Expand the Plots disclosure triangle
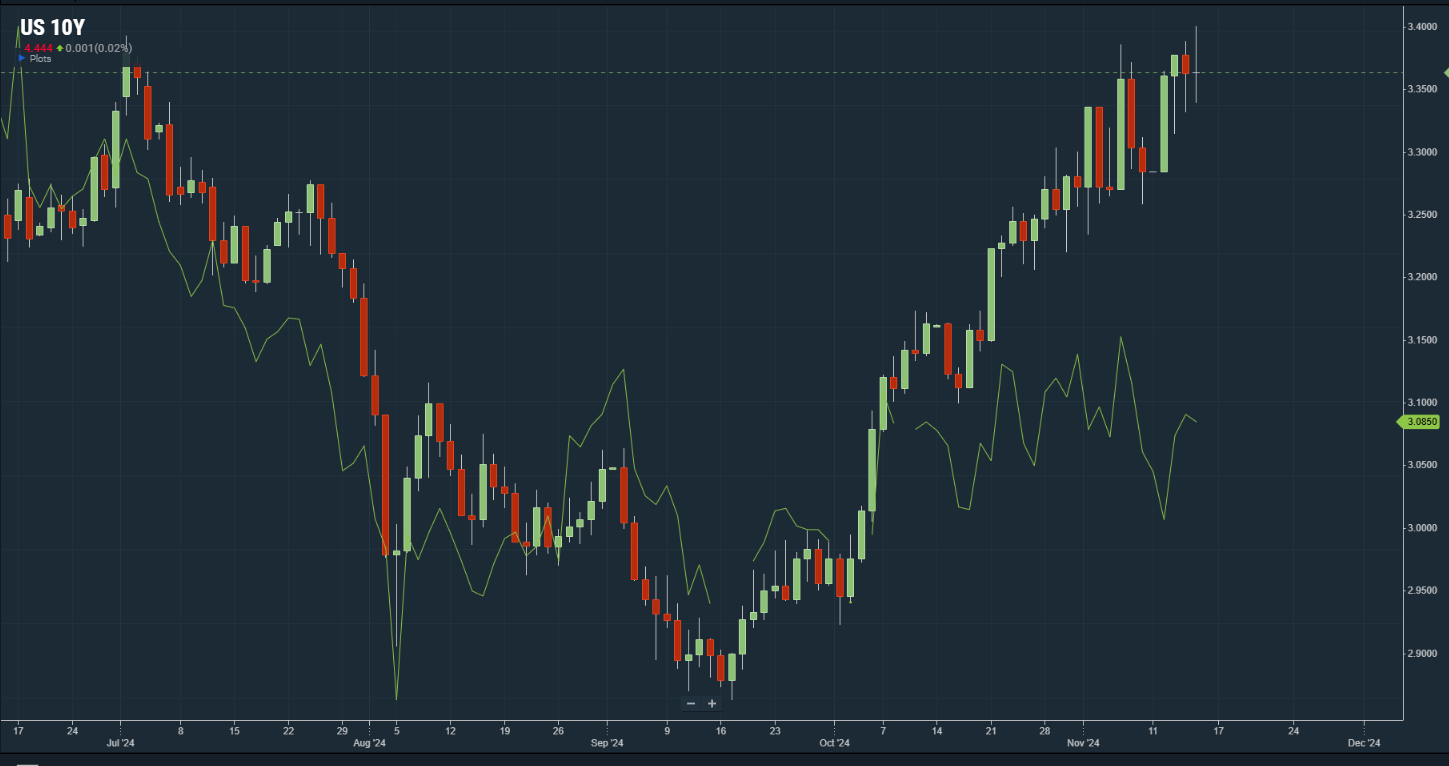 22,58
